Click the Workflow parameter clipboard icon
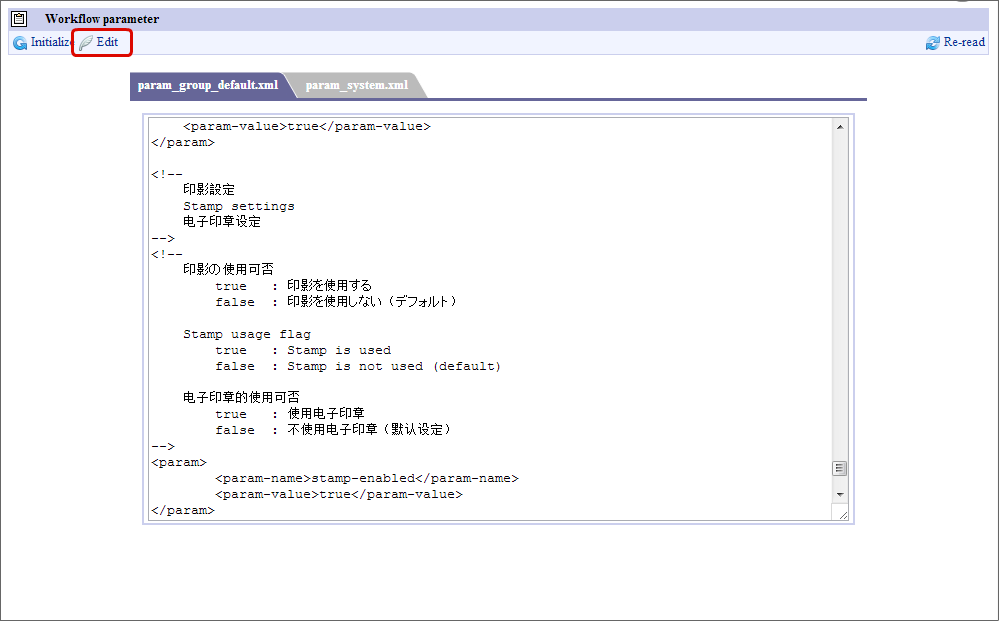Viewport: 999px width, 621px height. coord(19,19)
